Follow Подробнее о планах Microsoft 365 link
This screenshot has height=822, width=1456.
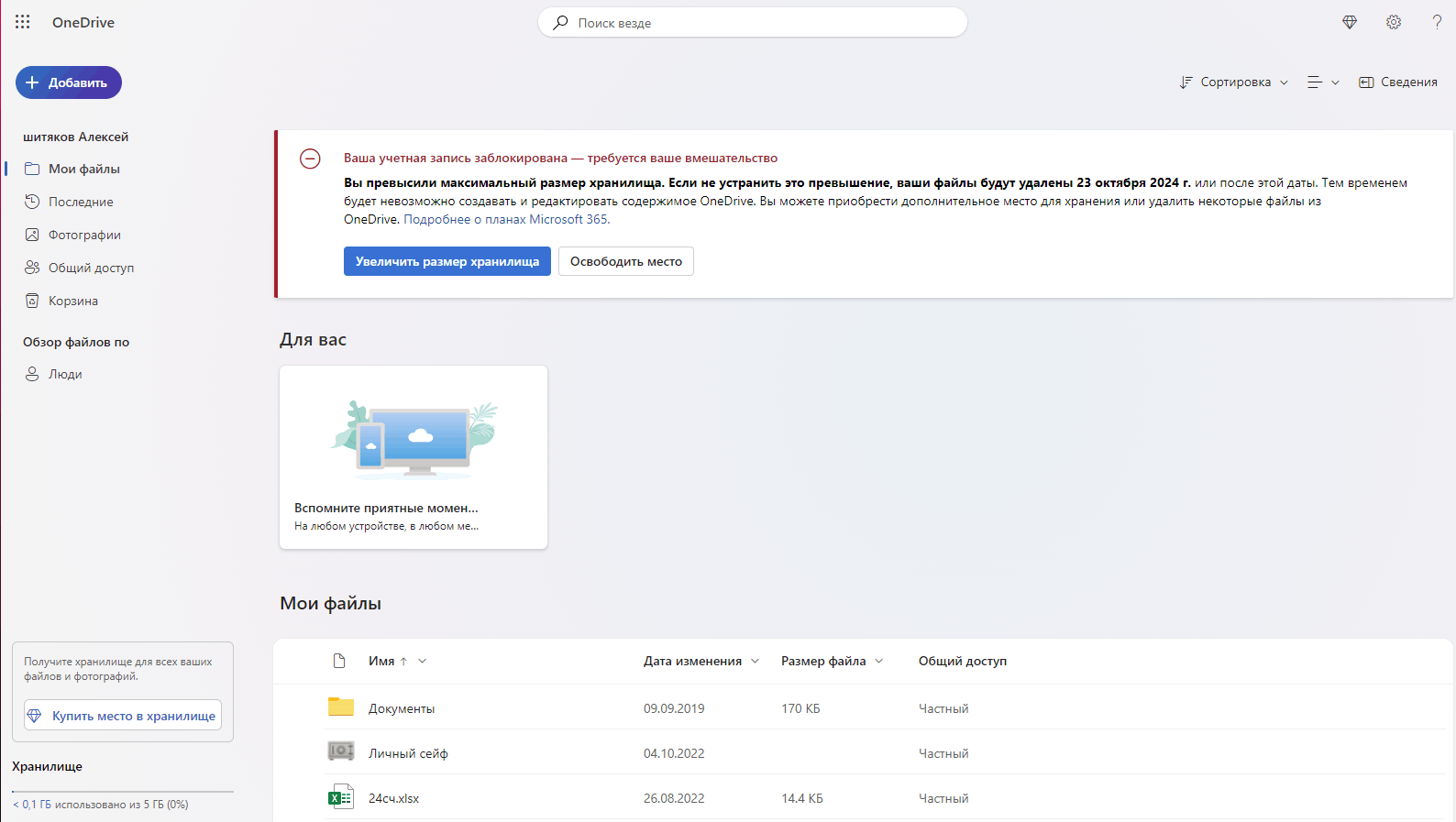pyautogui.click(x=507, y=219)
